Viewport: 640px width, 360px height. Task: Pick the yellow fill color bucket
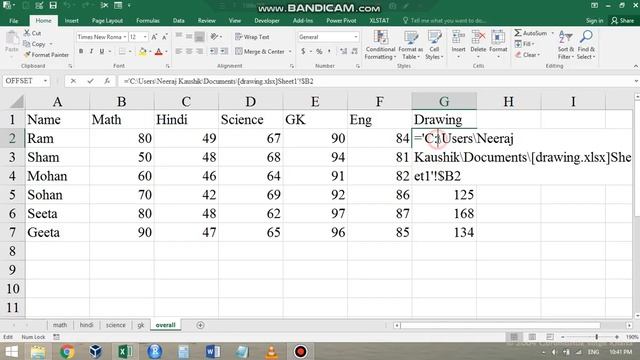click(142, 51)
